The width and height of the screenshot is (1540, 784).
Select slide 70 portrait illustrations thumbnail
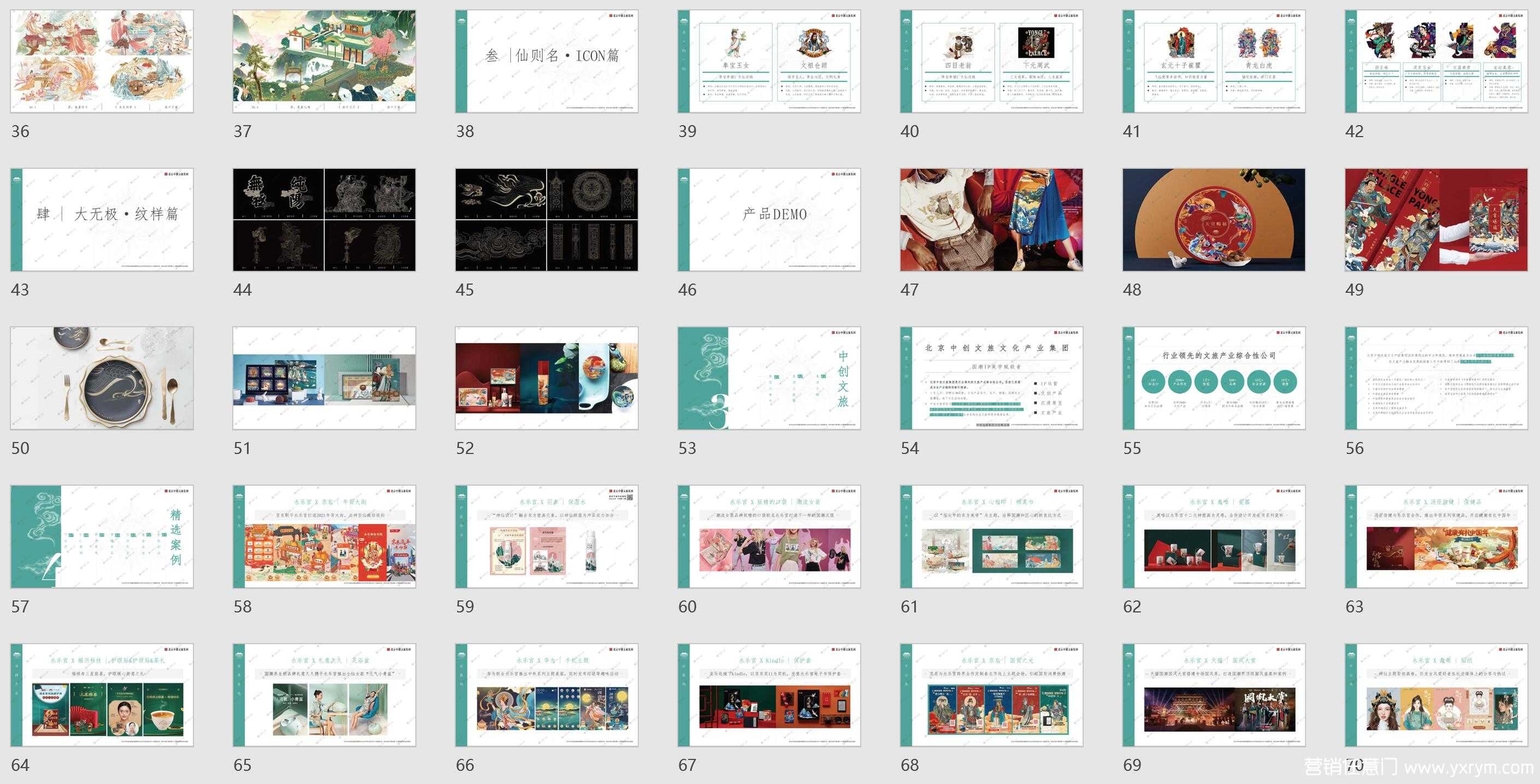(x=1437, y=695)
